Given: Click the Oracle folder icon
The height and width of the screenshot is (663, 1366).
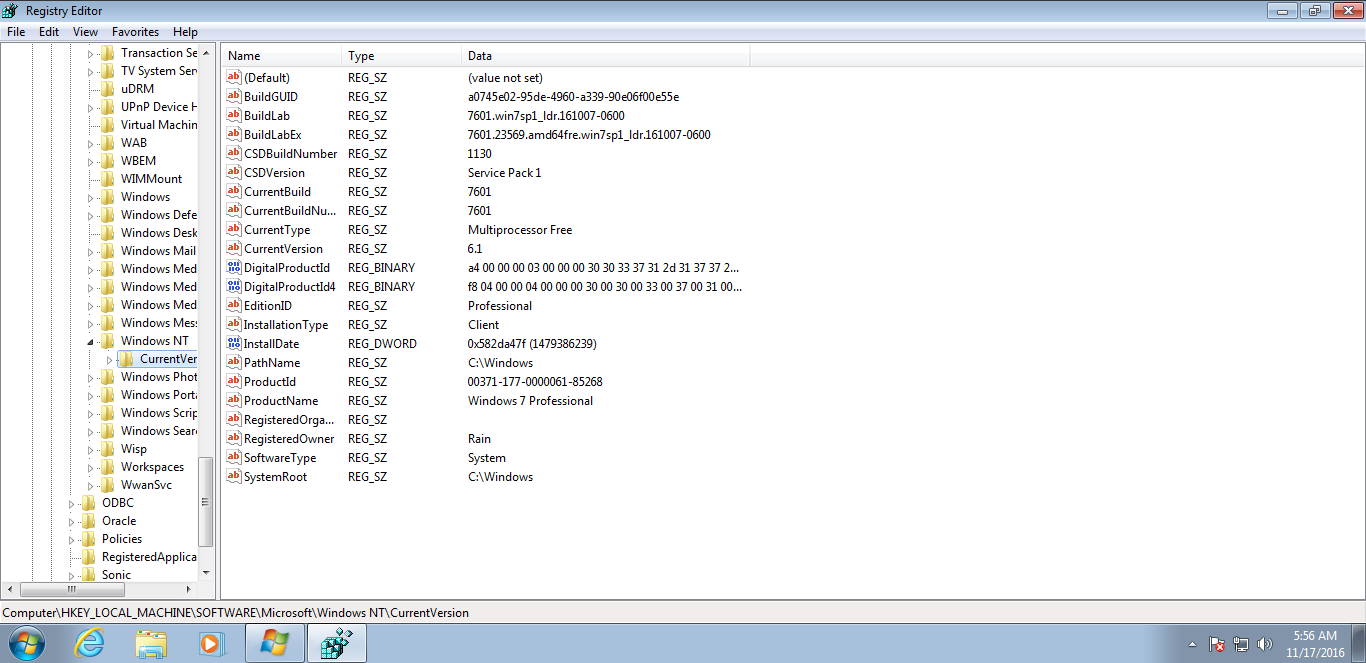Looking at the screenshot, I should click(x=88, y=521).
